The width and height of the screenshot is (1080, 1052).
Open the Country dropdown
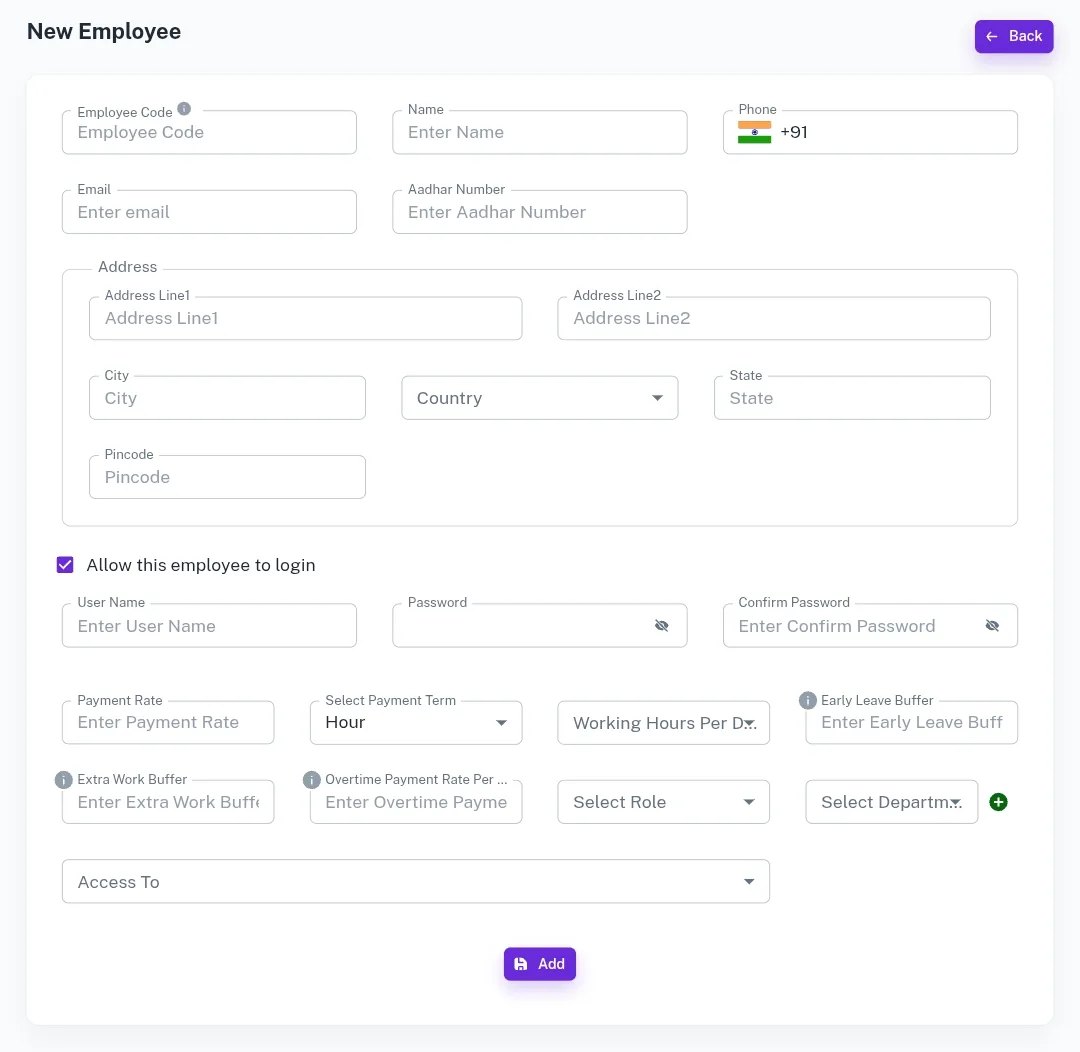tap(539, 398)
